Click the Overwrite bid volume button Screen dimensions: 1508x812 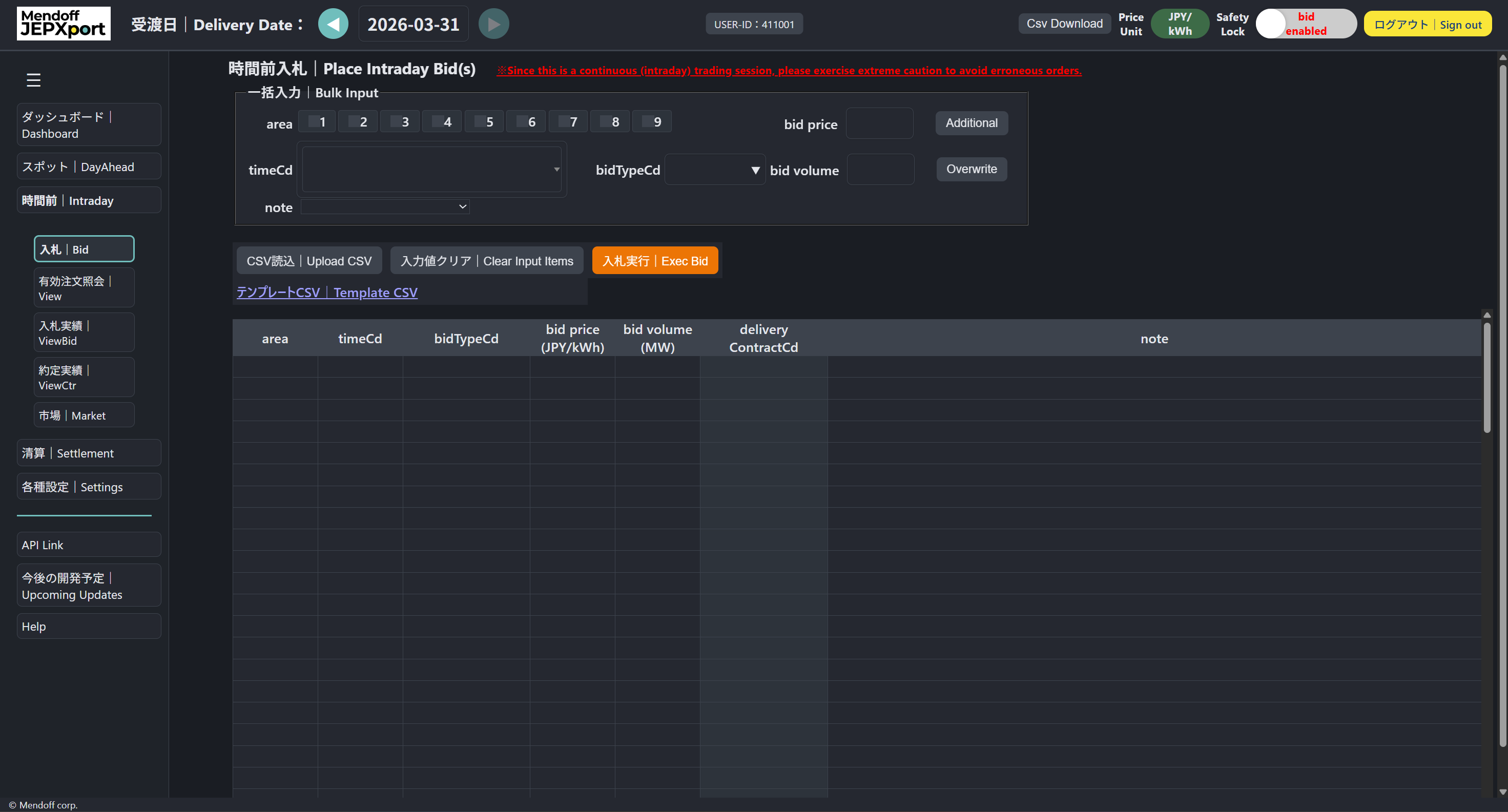coord(971,169)
